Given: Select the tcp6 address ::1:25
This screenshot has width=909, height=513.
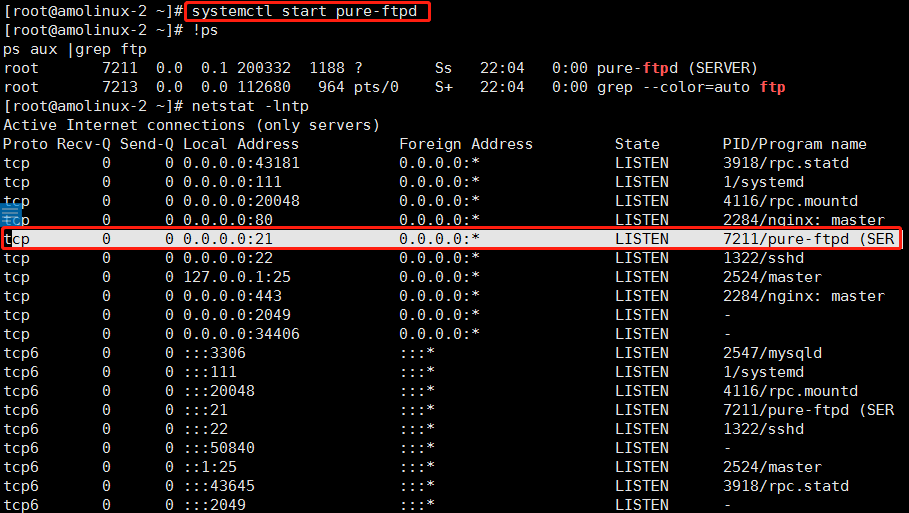Looking at the screenshot, I should [210, 468].
